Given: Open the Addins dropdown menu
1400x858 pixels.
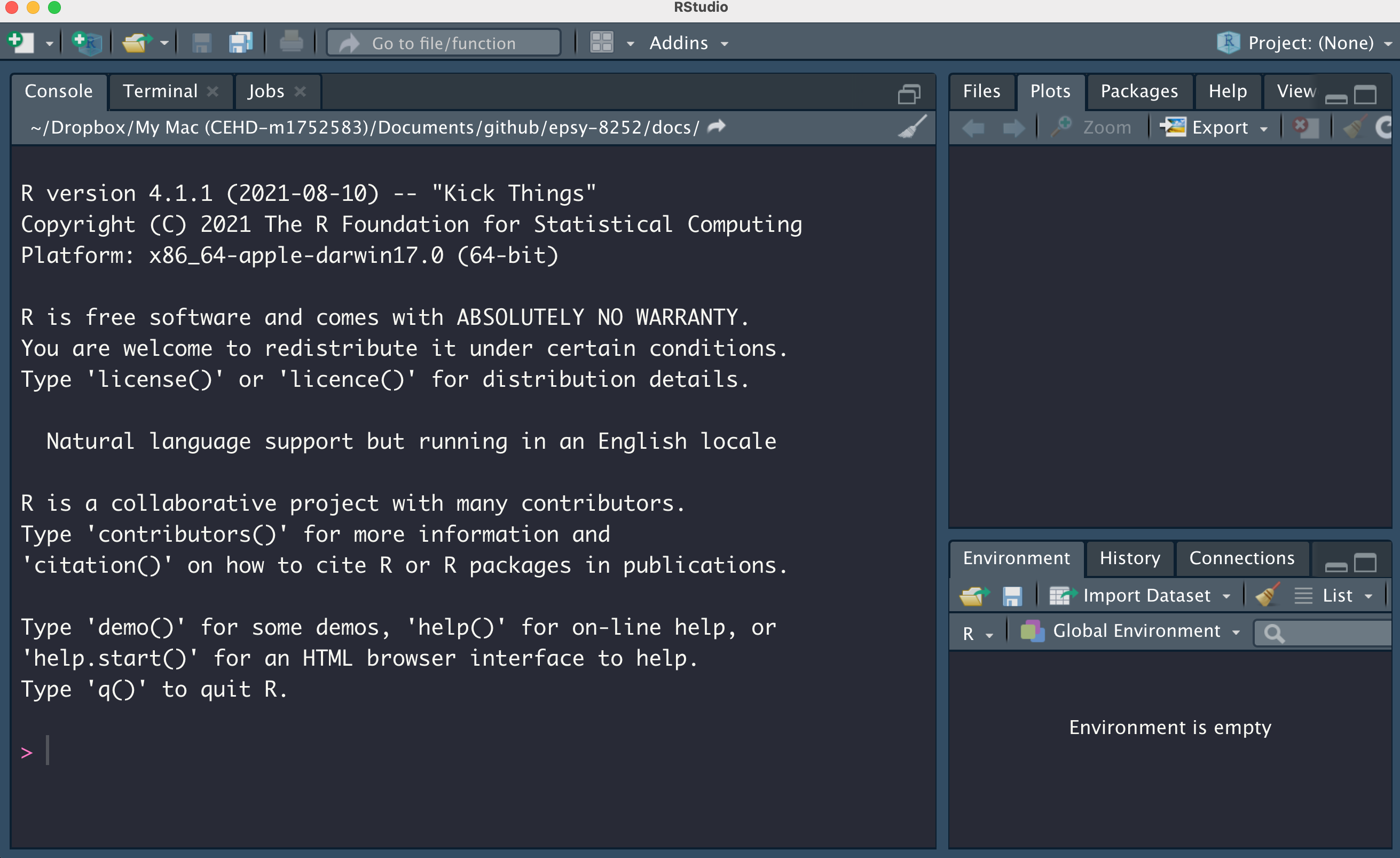Looking at the screenshot, I should pyautogui.click(x=688, y=43).
